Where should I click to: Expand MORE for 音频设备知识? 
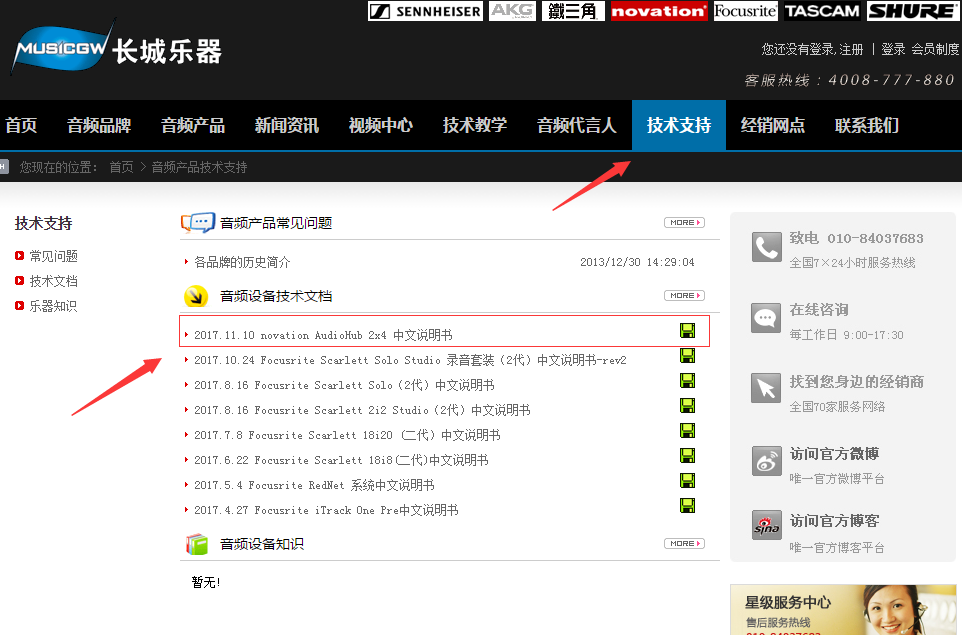coord(684,543)
